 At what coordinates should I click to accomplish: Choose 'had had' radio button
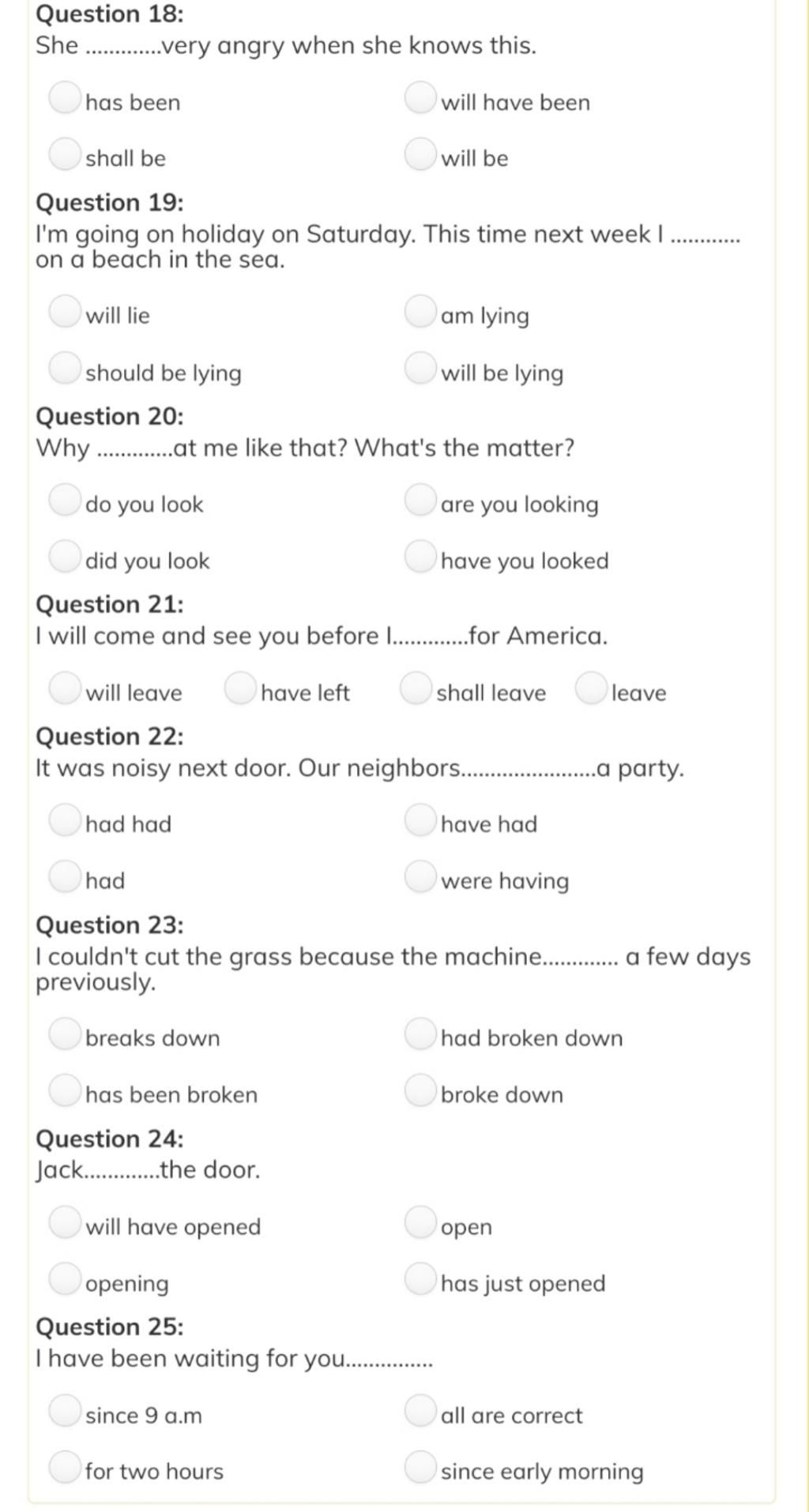(65, 820)
